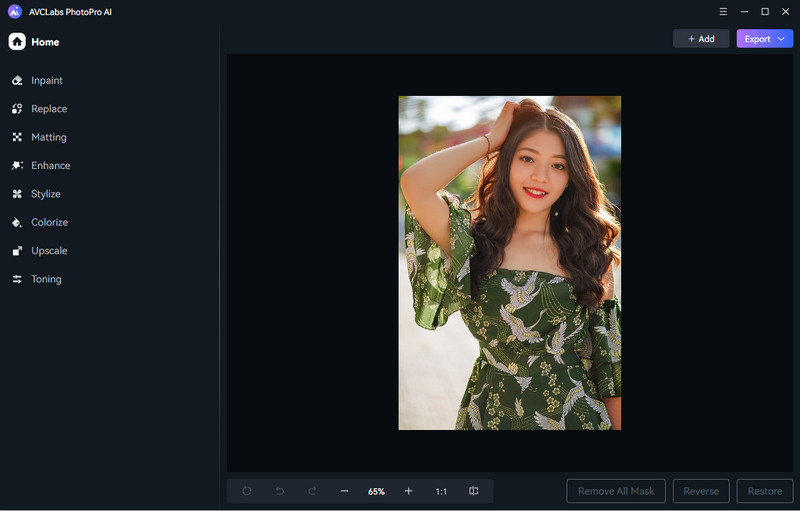Open the Home page
This screenshot has width=800, height=511.
click(x=34, y=42)
